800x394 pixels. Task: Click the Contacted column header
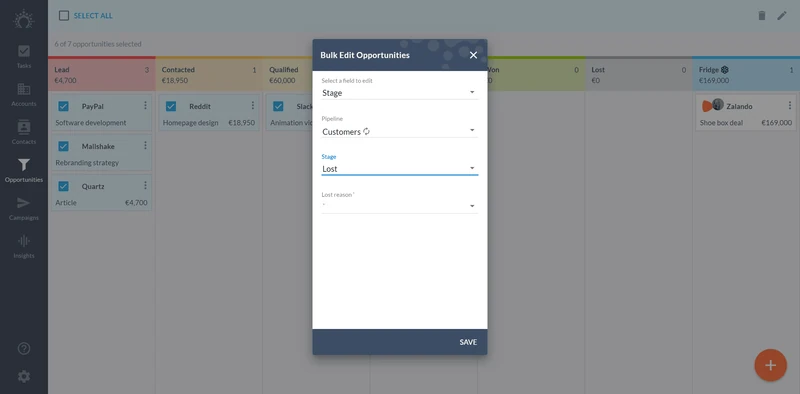point(209,75)
